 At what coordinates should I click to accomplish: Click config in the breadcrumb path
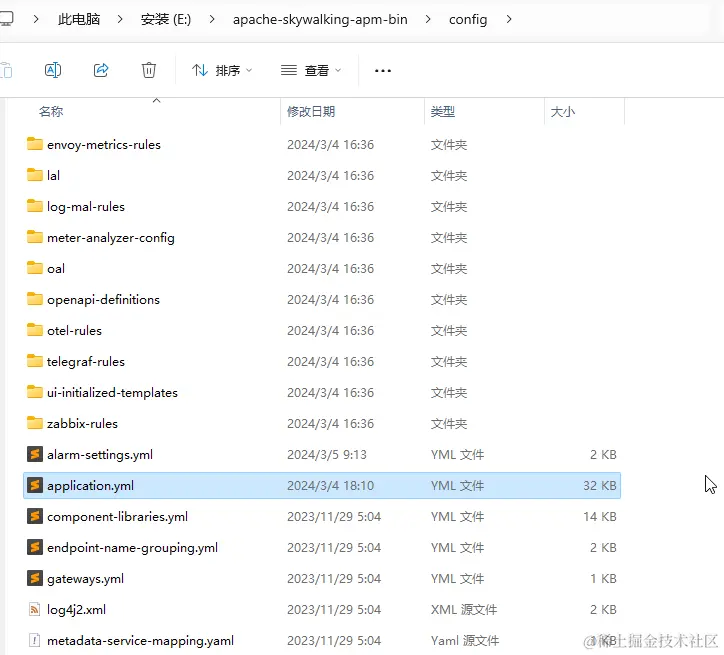[x=468, y=19]
